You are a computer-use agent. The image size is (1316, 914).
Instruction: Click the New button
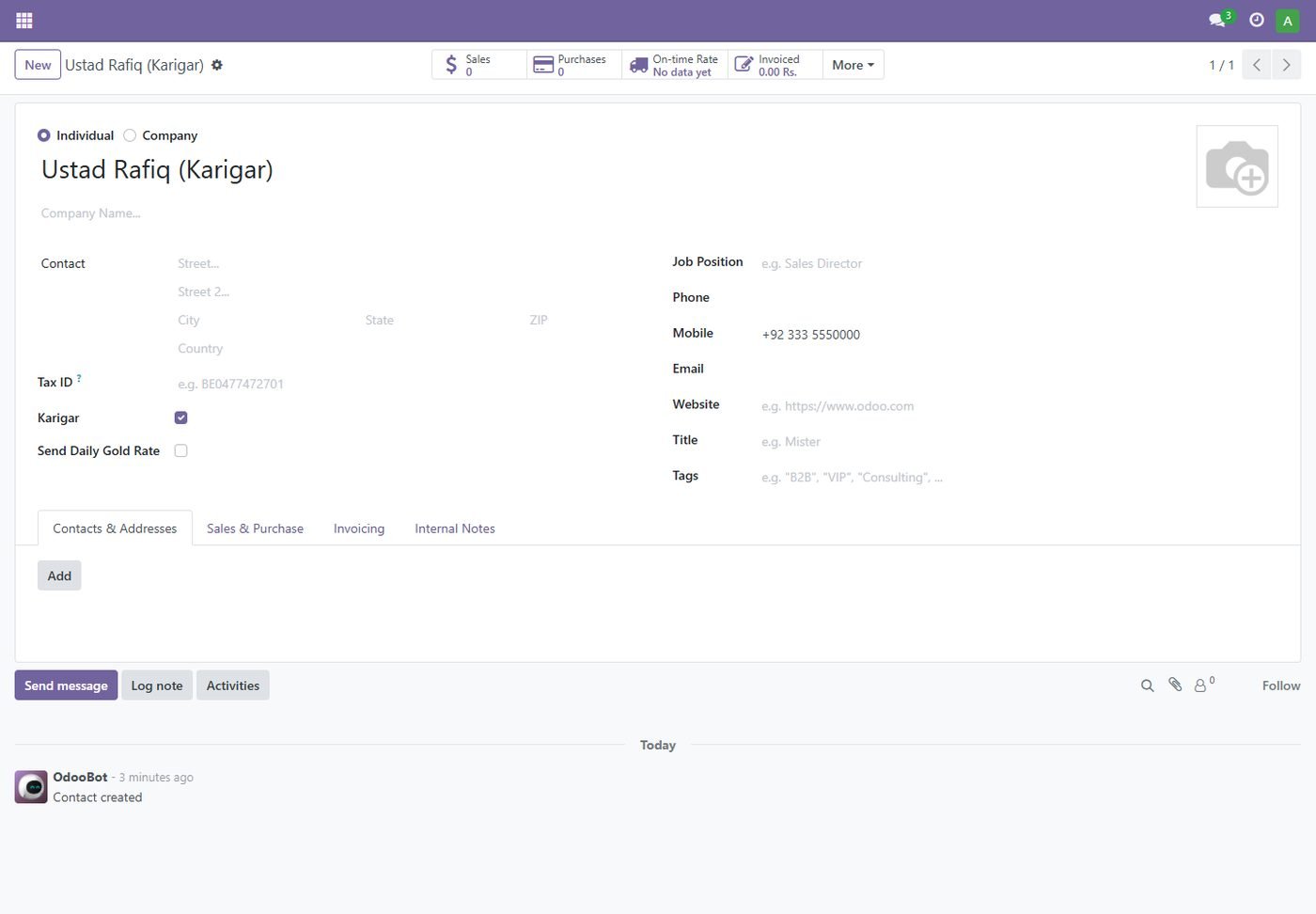point(38,65)
